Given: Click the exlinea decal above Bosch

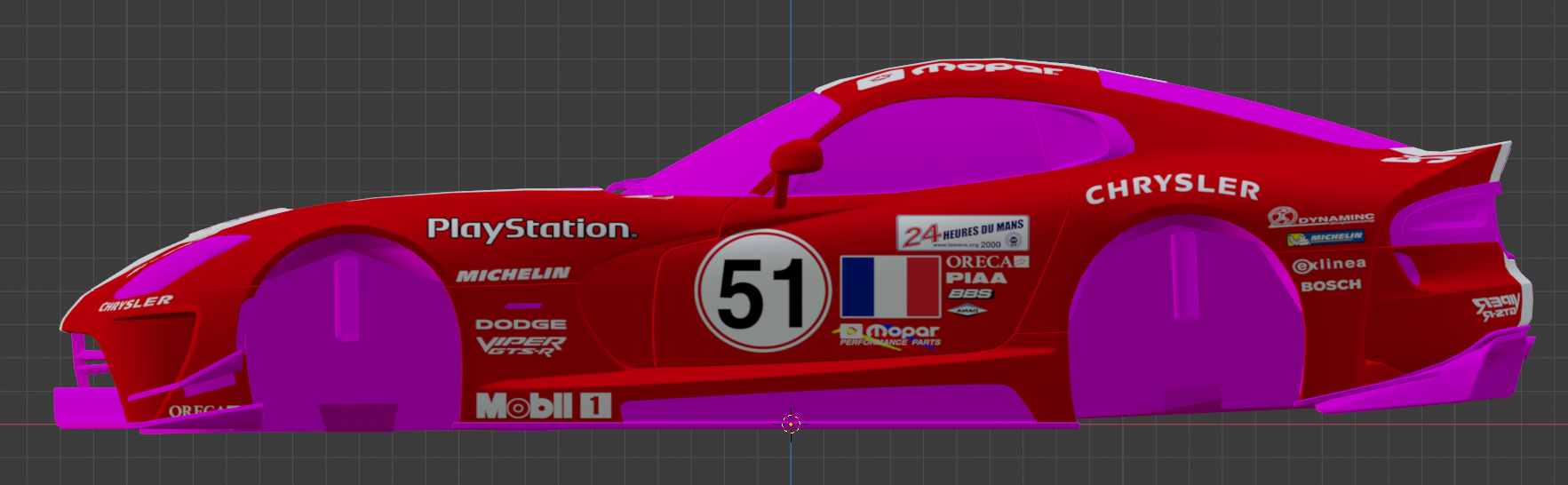Looking at the screenshot, I should click(1328, 265).
